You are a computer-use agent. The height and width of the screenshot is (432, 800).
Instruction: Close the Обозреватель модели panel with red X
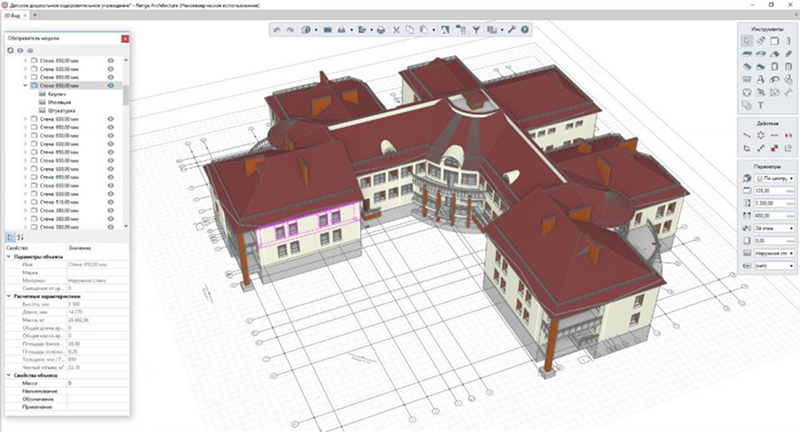[125, 38]
